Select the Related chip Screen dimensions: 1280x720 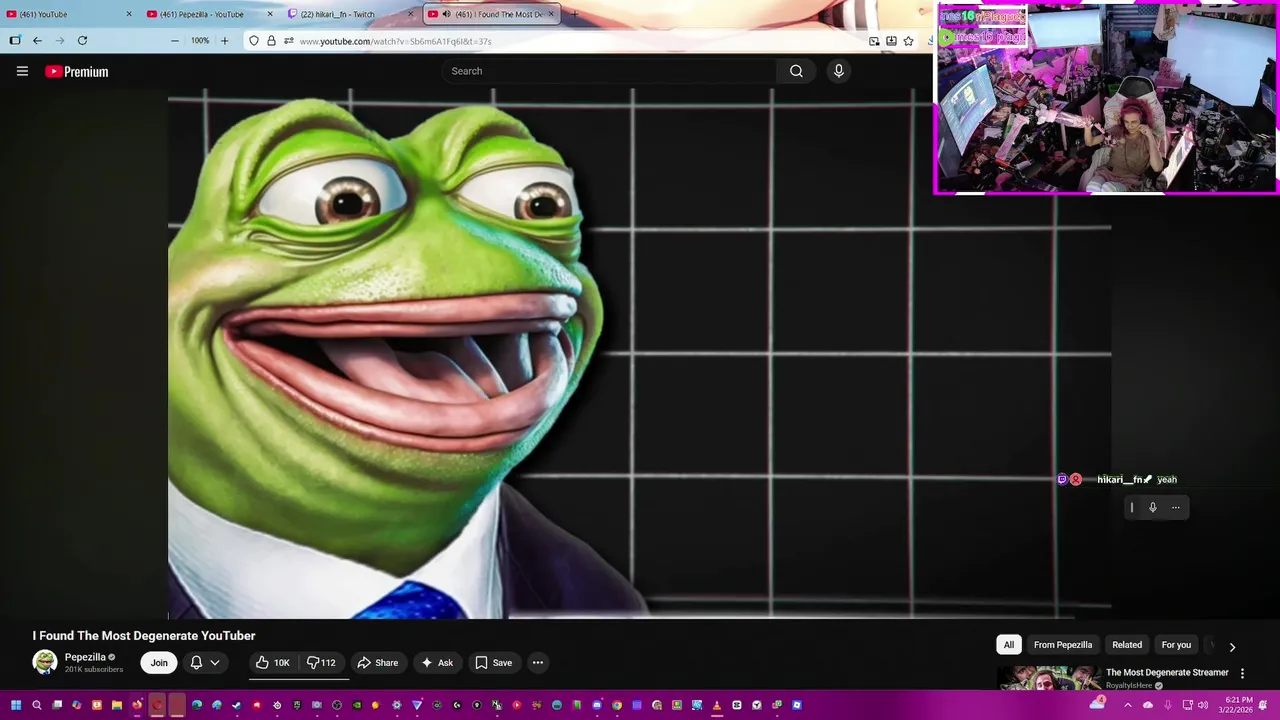(1127, 645)
